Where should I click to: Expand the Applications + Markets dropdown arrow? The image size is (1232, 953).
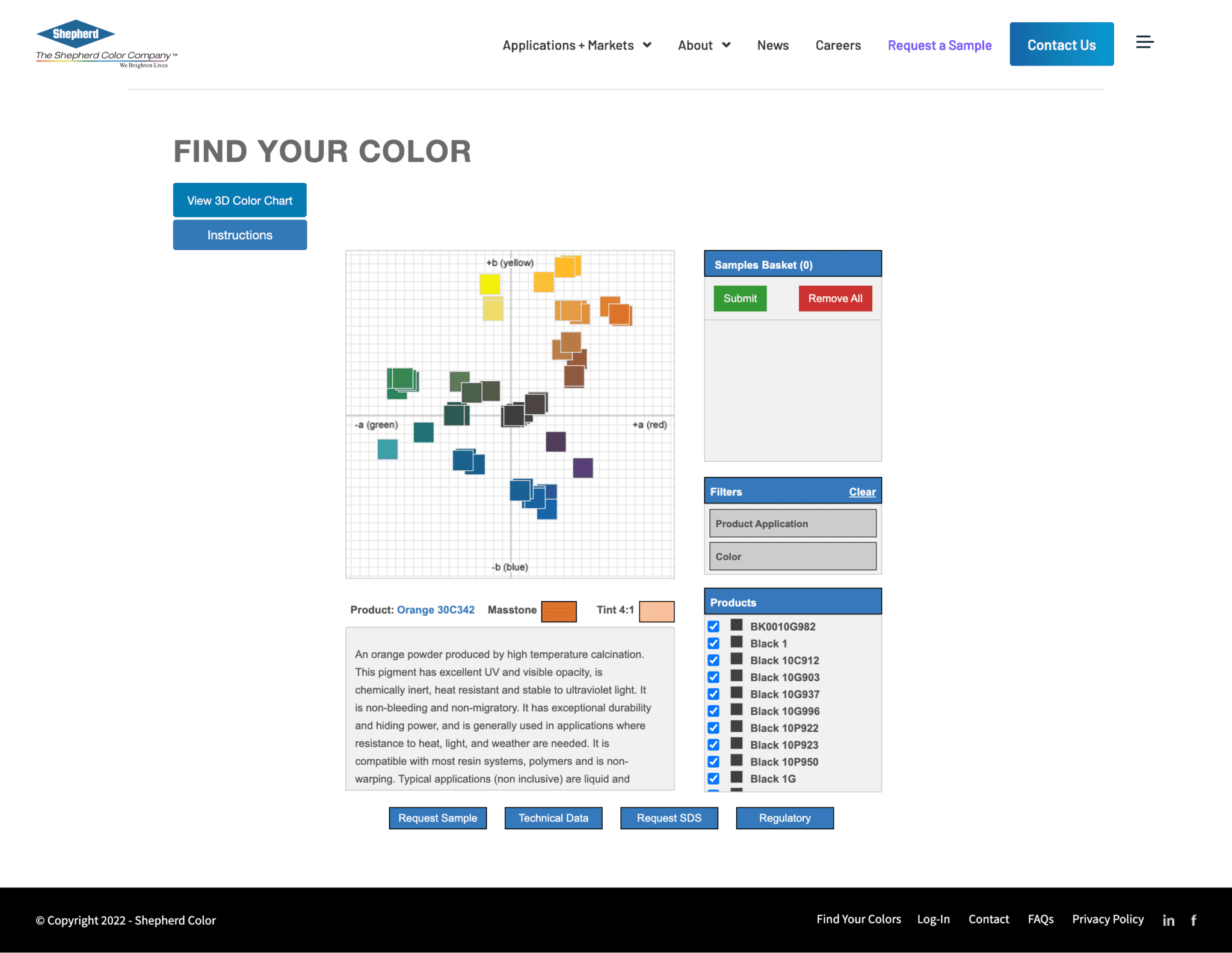(x=647, y=45)
